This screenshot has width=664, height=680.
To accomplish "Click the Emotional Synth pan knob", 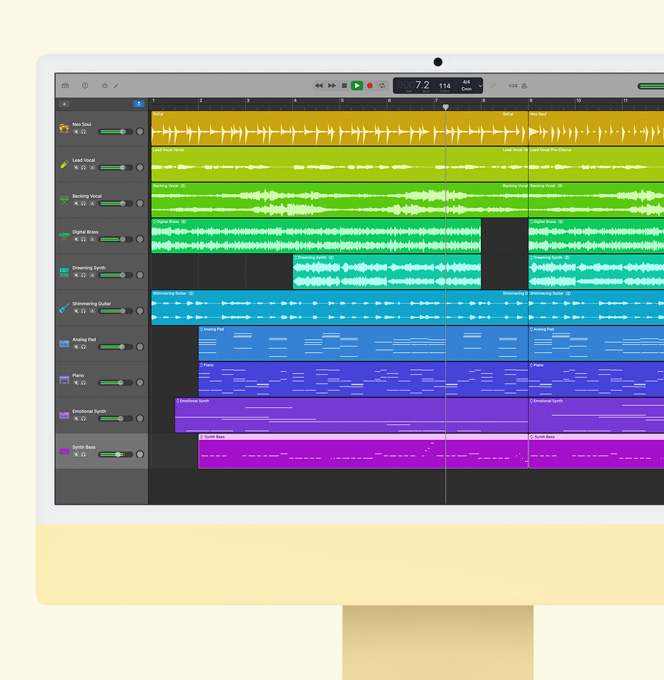I will pos(139,418).
